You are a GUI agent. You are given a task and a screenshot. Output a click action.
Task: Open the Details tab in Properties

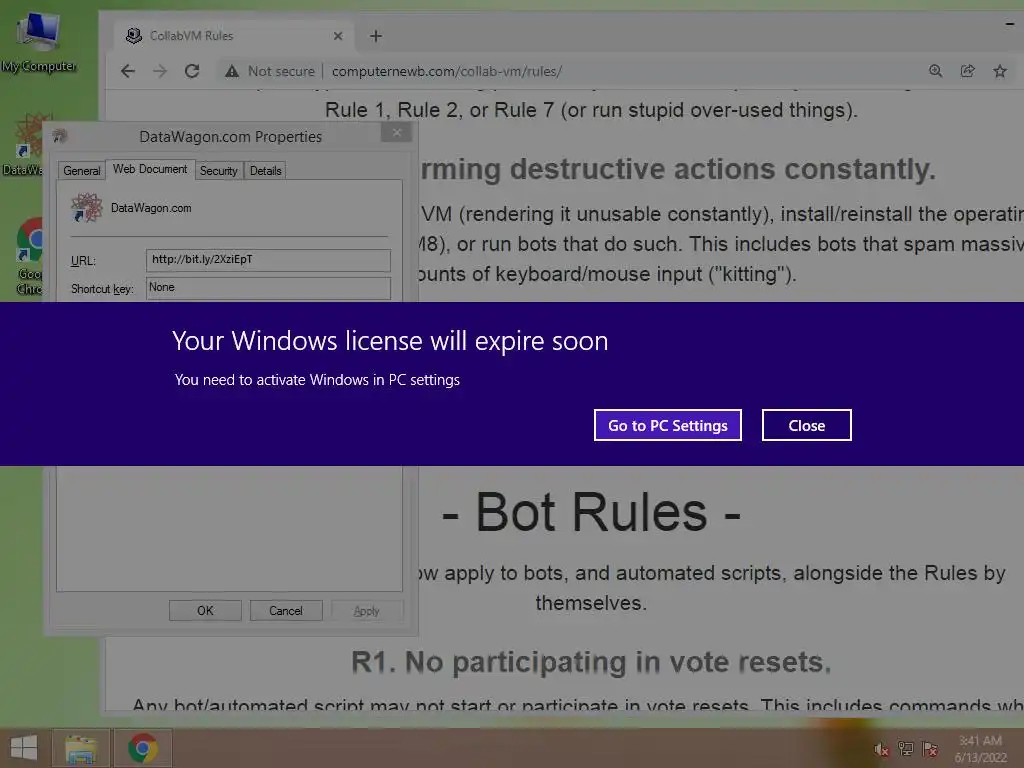(265, 170)
